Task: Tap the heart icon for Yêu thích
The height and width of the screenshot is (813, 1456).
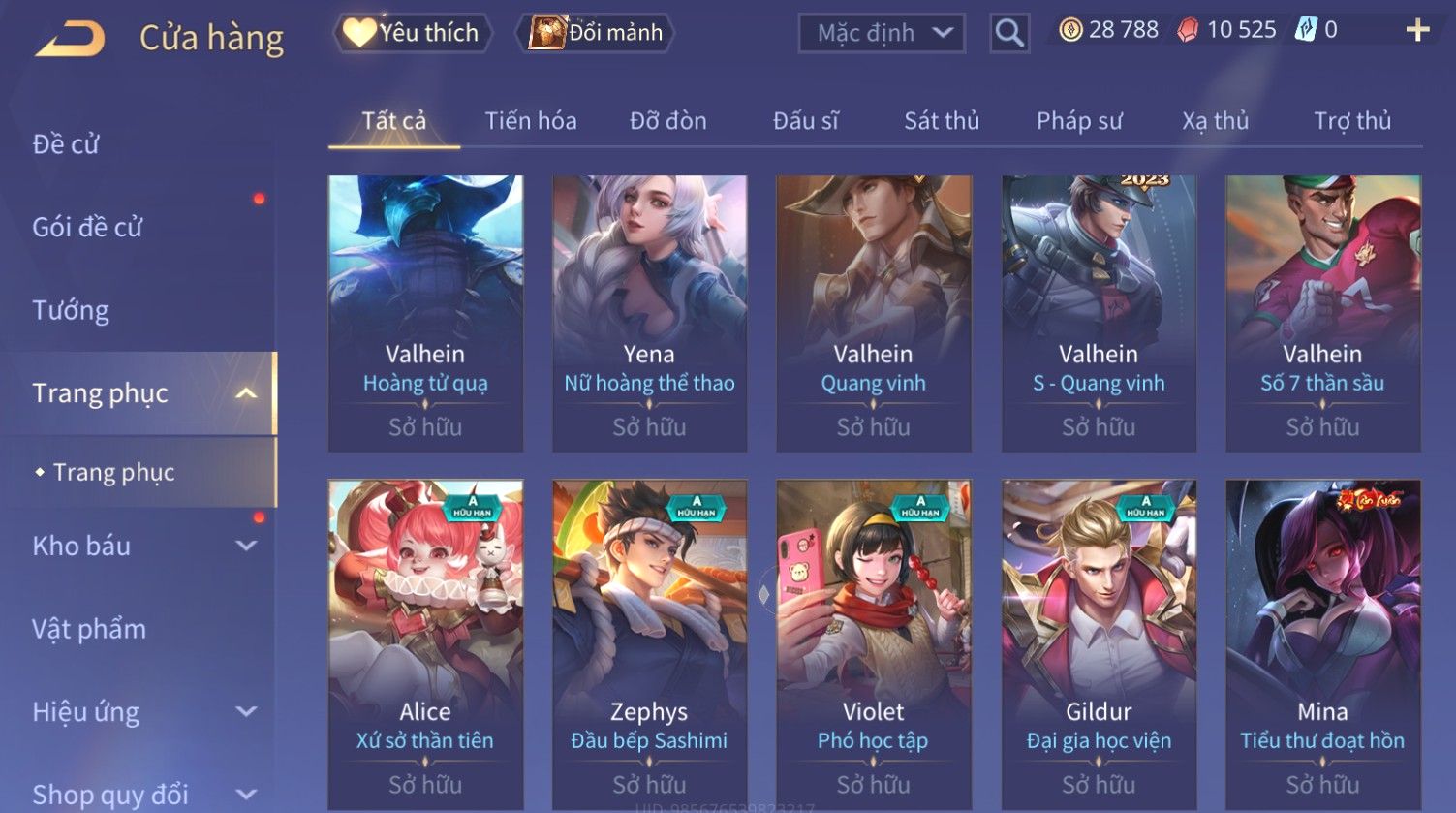Action: coord(358,33)
